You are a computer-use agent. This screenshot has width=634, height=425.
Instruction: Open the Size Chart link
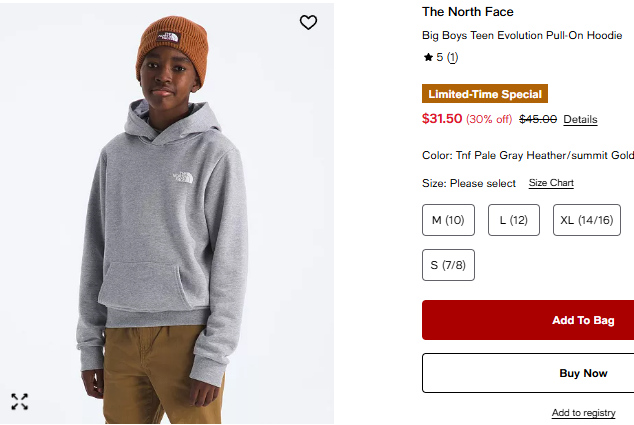(551, 183)
